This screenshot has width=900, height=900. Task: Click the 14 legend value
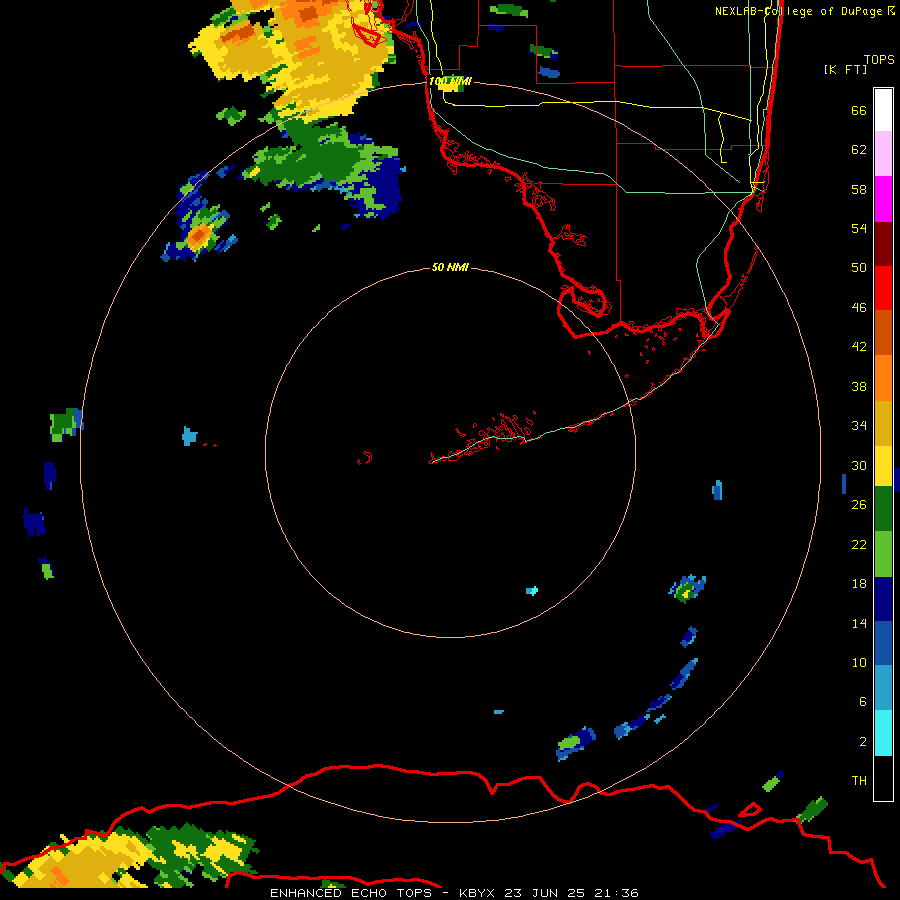click(859, 623)
